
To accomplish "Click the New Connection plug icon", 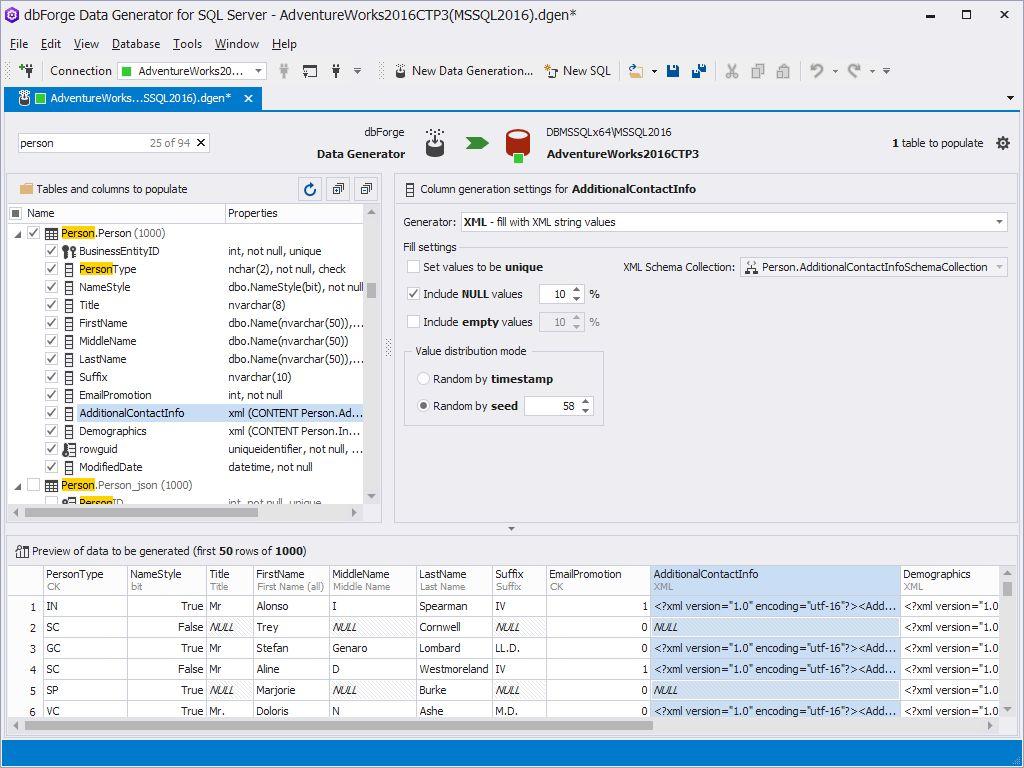I will 26,70.
